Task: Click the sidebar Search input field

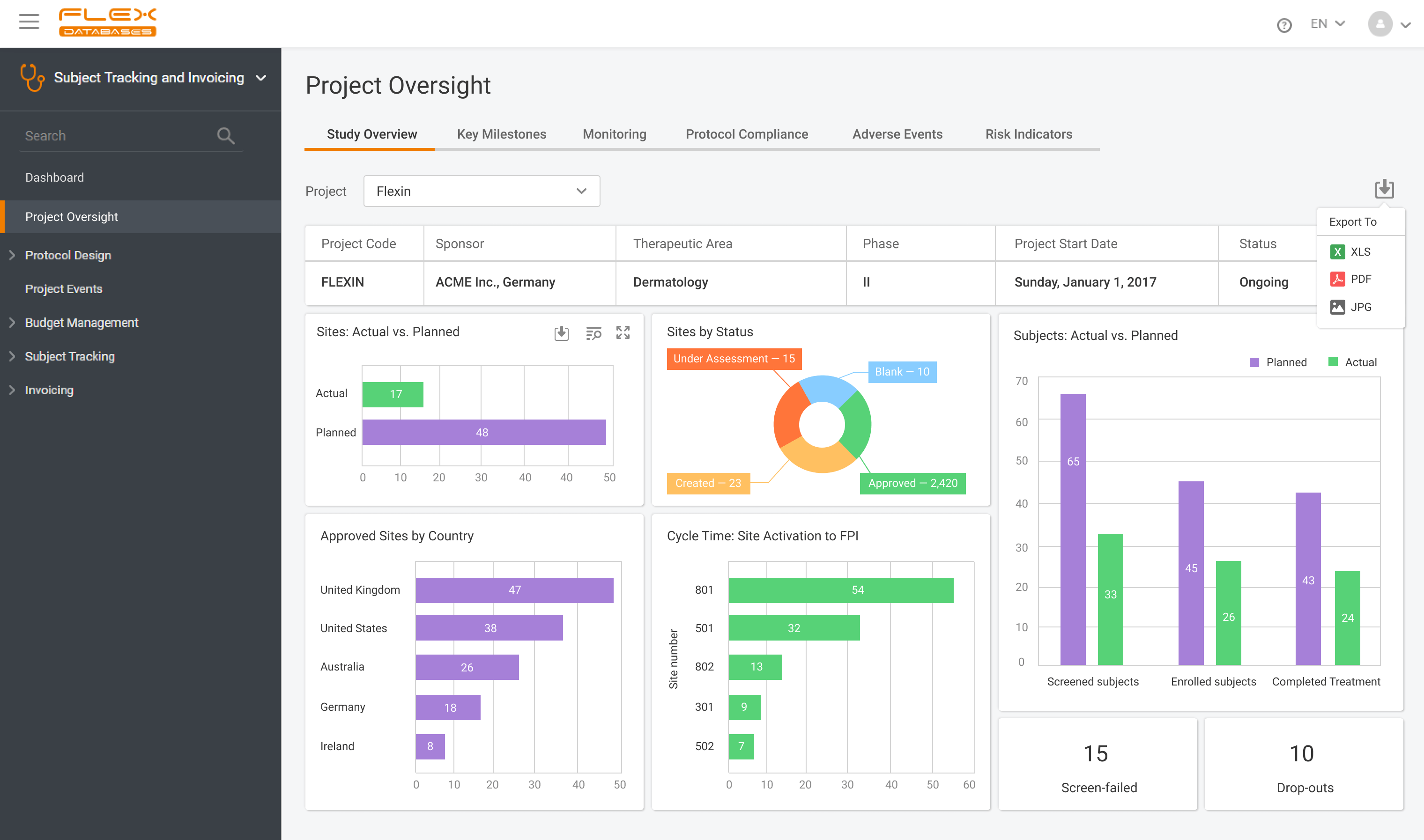Action: (113, 136)
